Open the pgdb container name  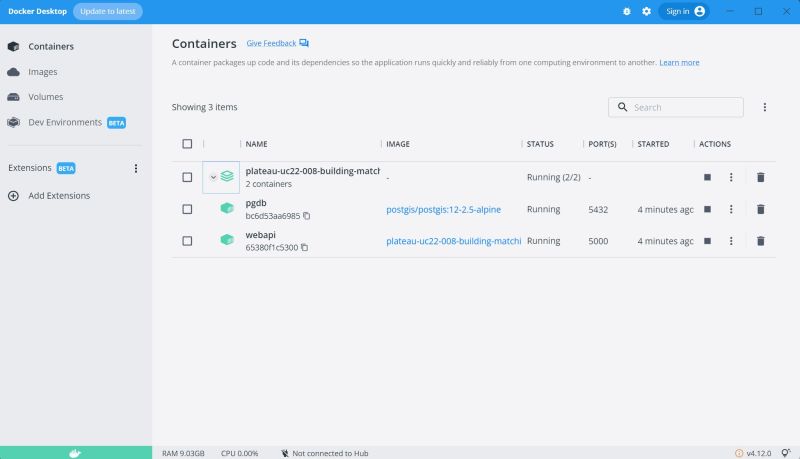click(256, 203)
